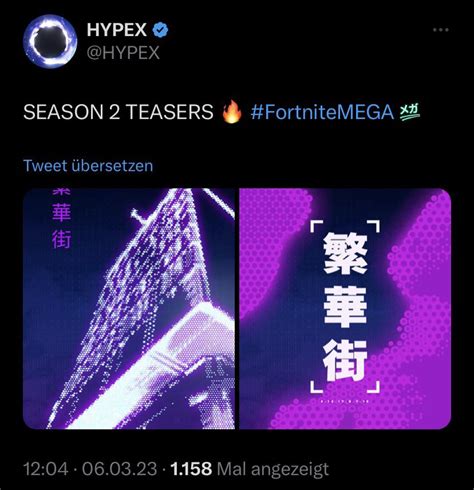
Task: Click the large white 繁 character
Action: pyautogui.click(x=345, y=253)
